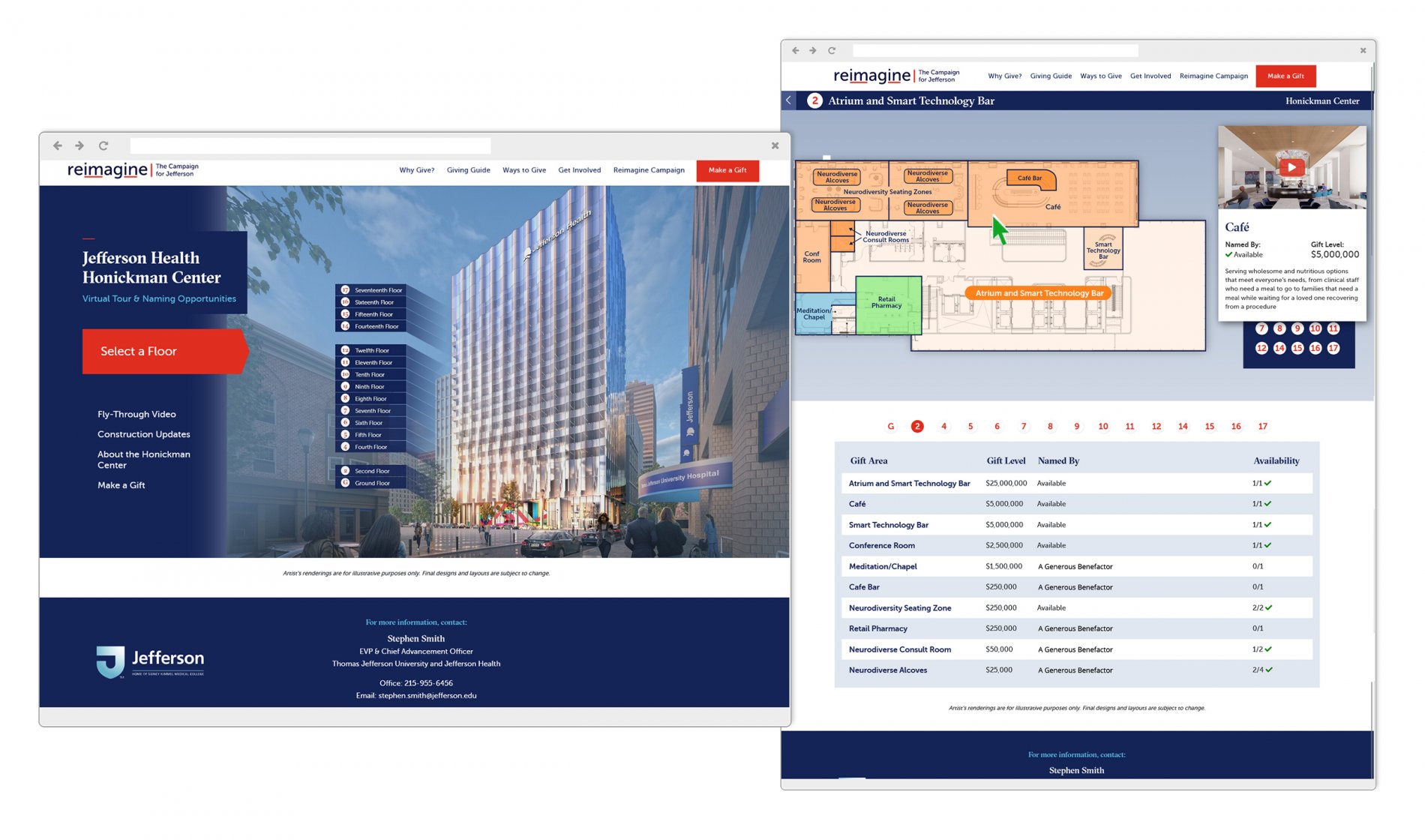
Task: Click Sixth Floor on building rendering
Action: [371, 422]
